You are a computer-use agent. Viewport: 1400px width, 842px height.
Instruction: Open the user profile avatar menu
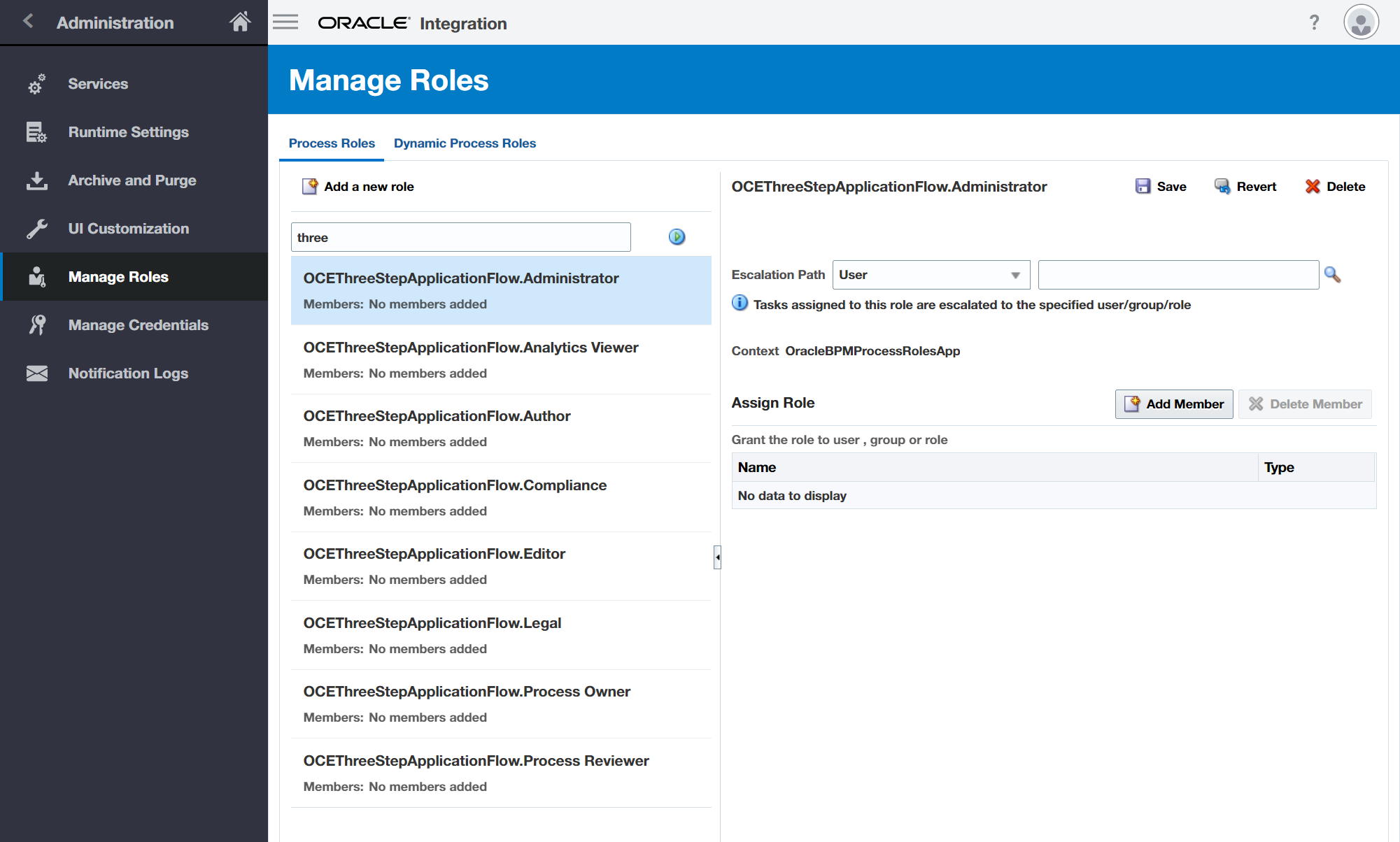point(1361,22)
